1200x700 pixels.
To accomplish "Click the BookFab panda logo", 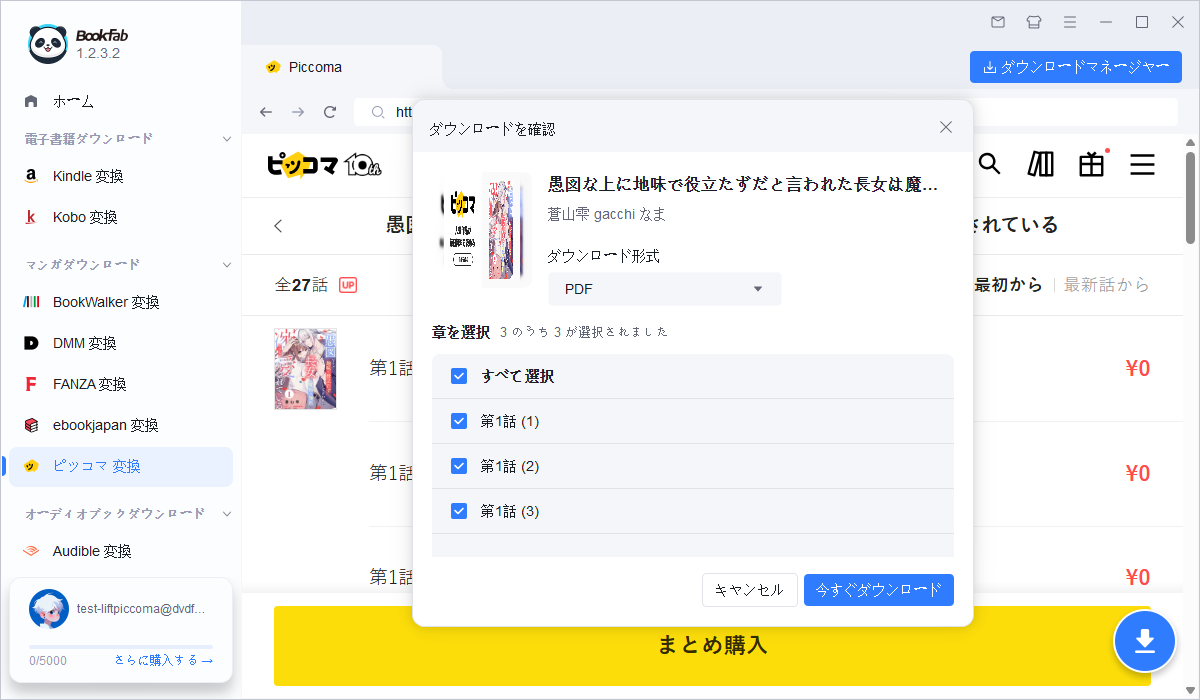I will pyautogui.click(x=46, y=42).
